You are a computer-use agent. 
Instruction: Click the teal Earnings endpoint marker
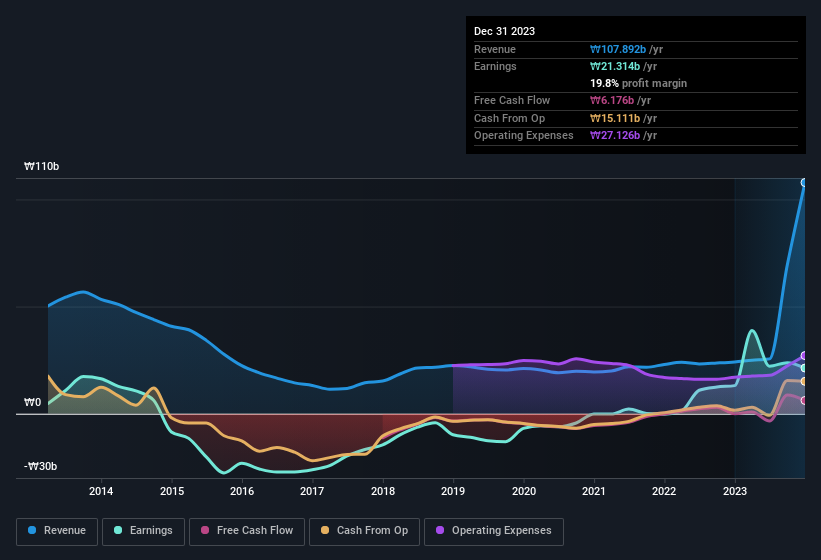[804, 368]
